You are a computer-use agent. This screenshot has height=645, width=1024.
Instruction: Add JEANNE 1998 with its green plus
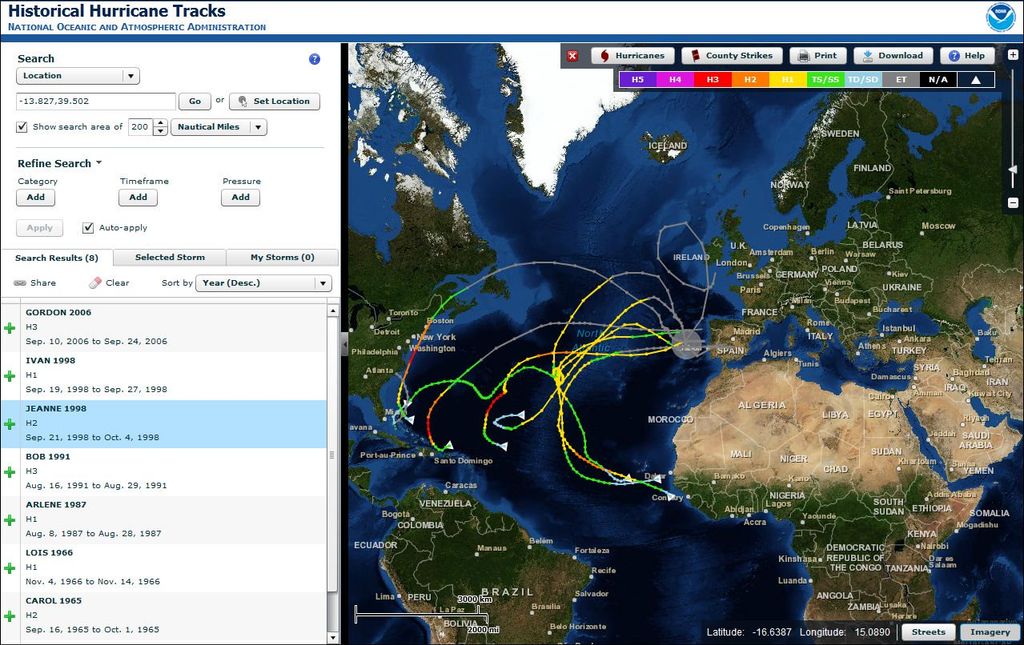click(x=10, y=424)
